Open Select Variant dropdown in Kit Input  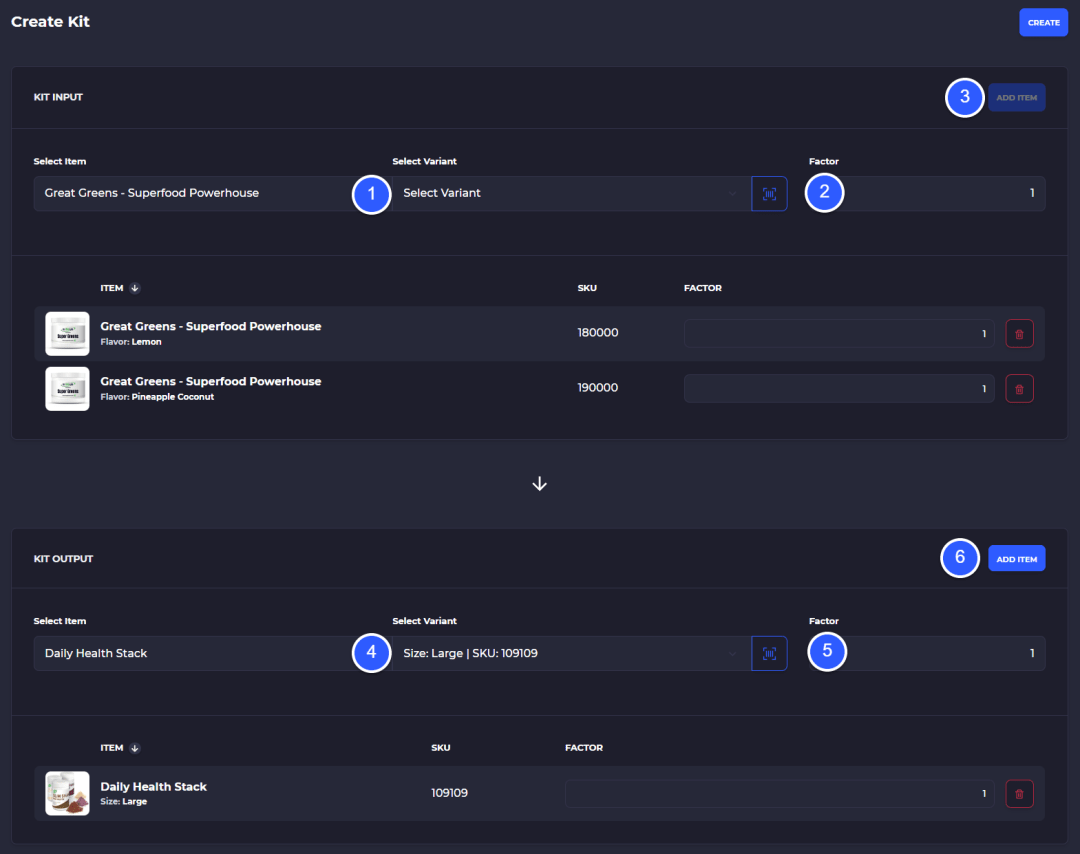(572, 194)
